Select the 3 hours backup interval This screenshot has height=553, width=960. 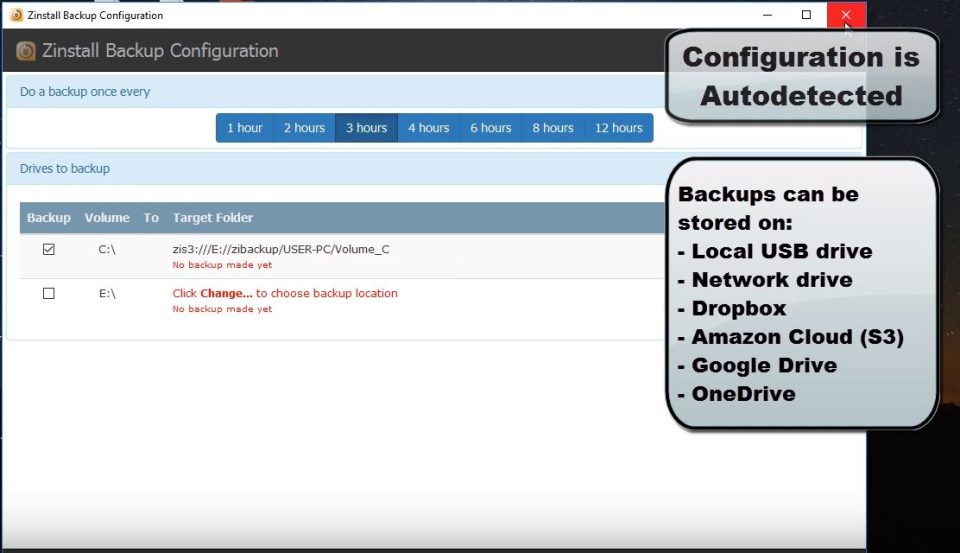(367, 128)
